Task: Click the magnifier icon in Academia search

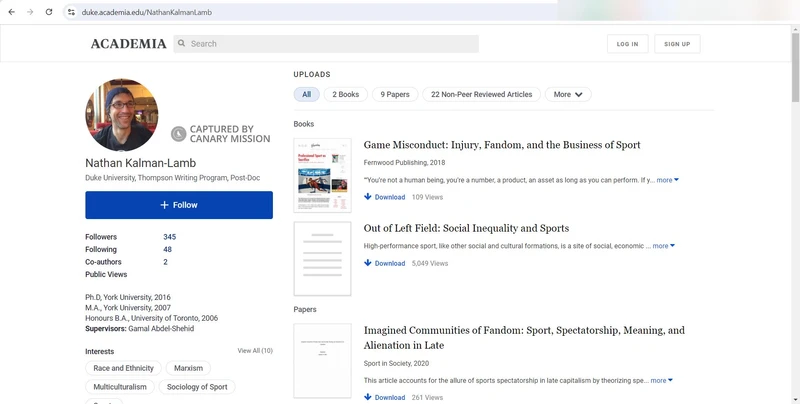Action: [x=181, y=43]
